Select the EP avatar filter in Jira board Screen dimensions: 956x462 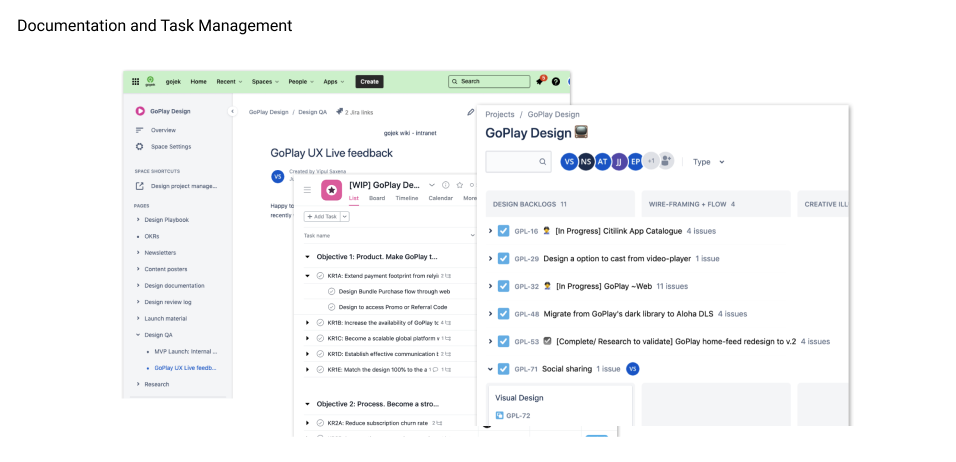pos(635,162)
